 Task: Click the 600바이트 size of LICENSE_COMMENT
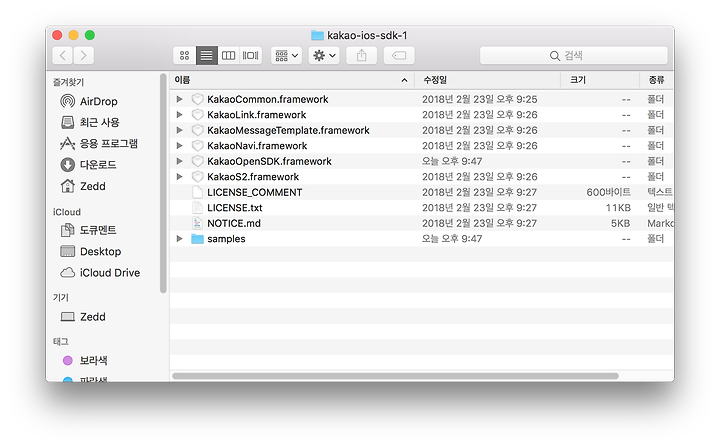[x=608, y=192]
